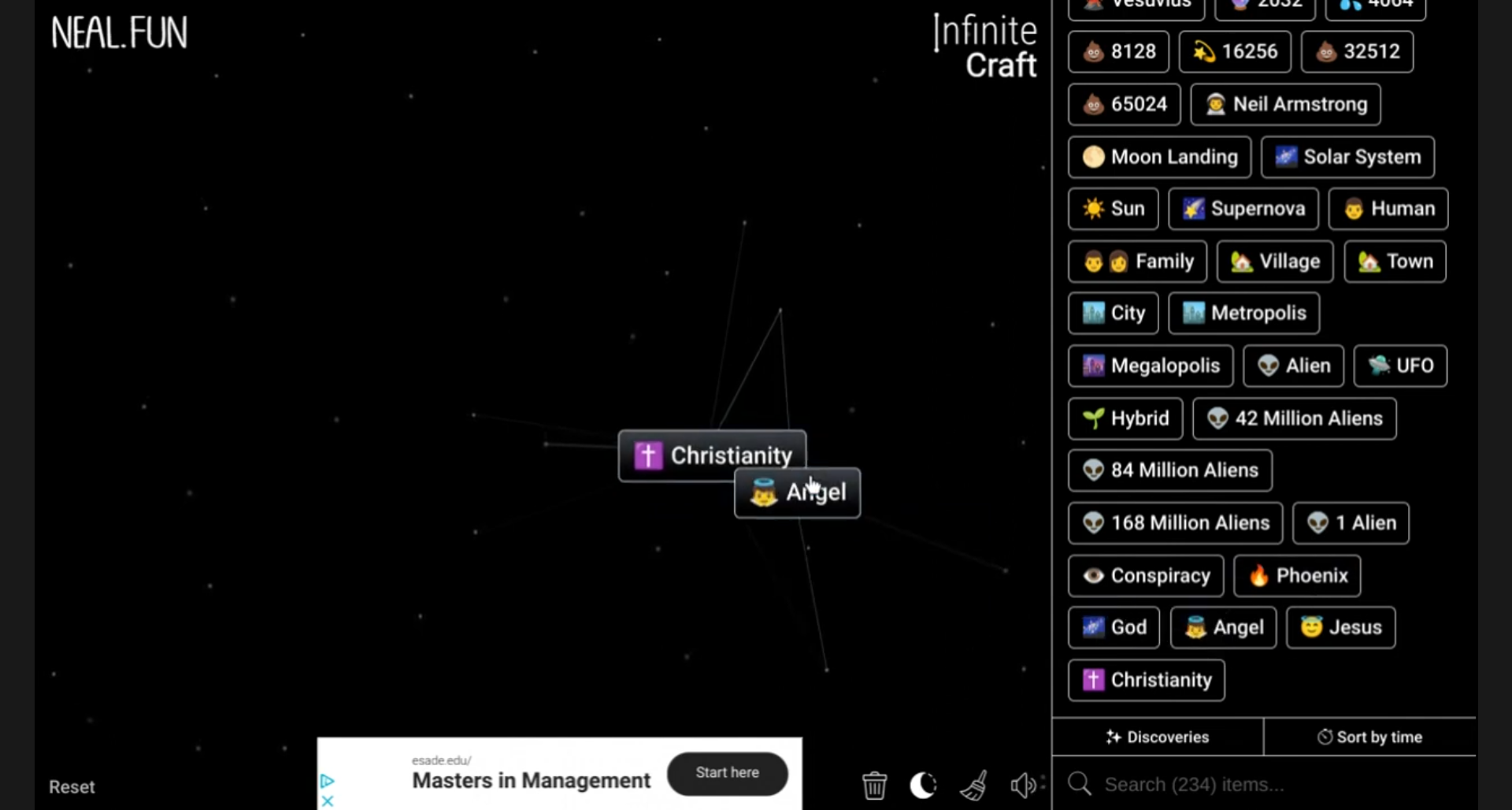
Task: Select the Human element
Action: 1388,209
